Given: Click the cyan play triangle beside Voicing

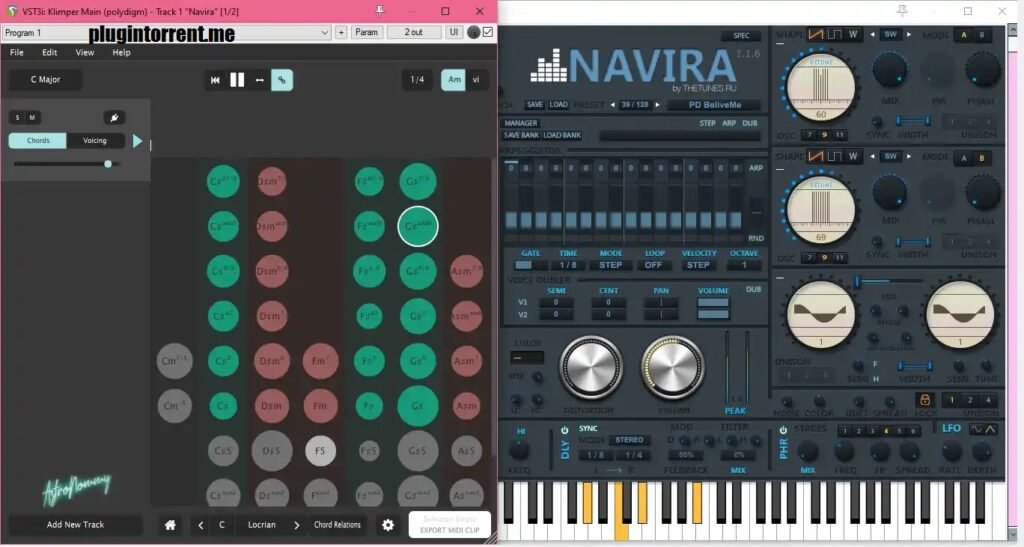Looking at the screenshot, I should pyautogui.click(x=137, y=140).
